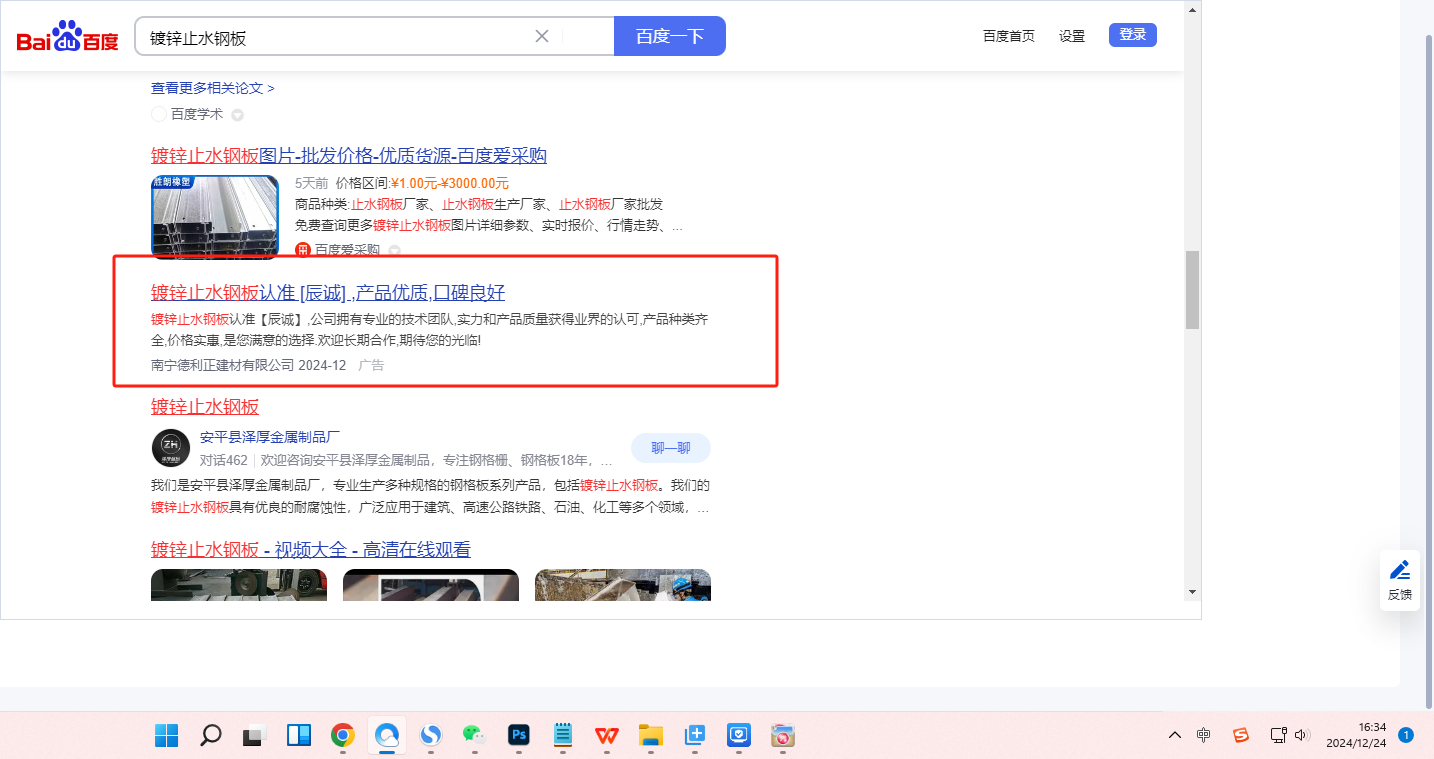
Task: Click 南宁德利正建材有限公司 advertiser name
Action: [223, 365]
